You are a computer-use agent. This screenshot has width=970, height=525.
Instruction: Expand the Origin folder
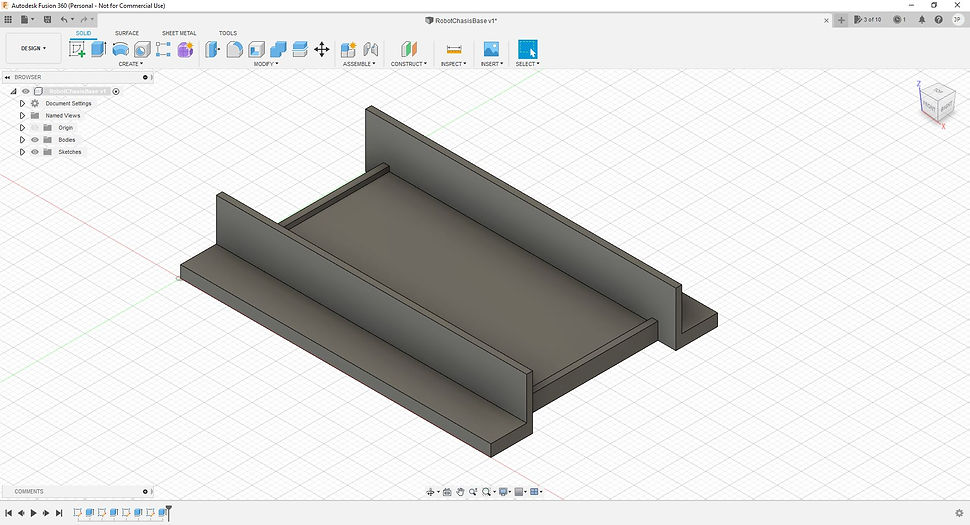(x=22, y=127)
